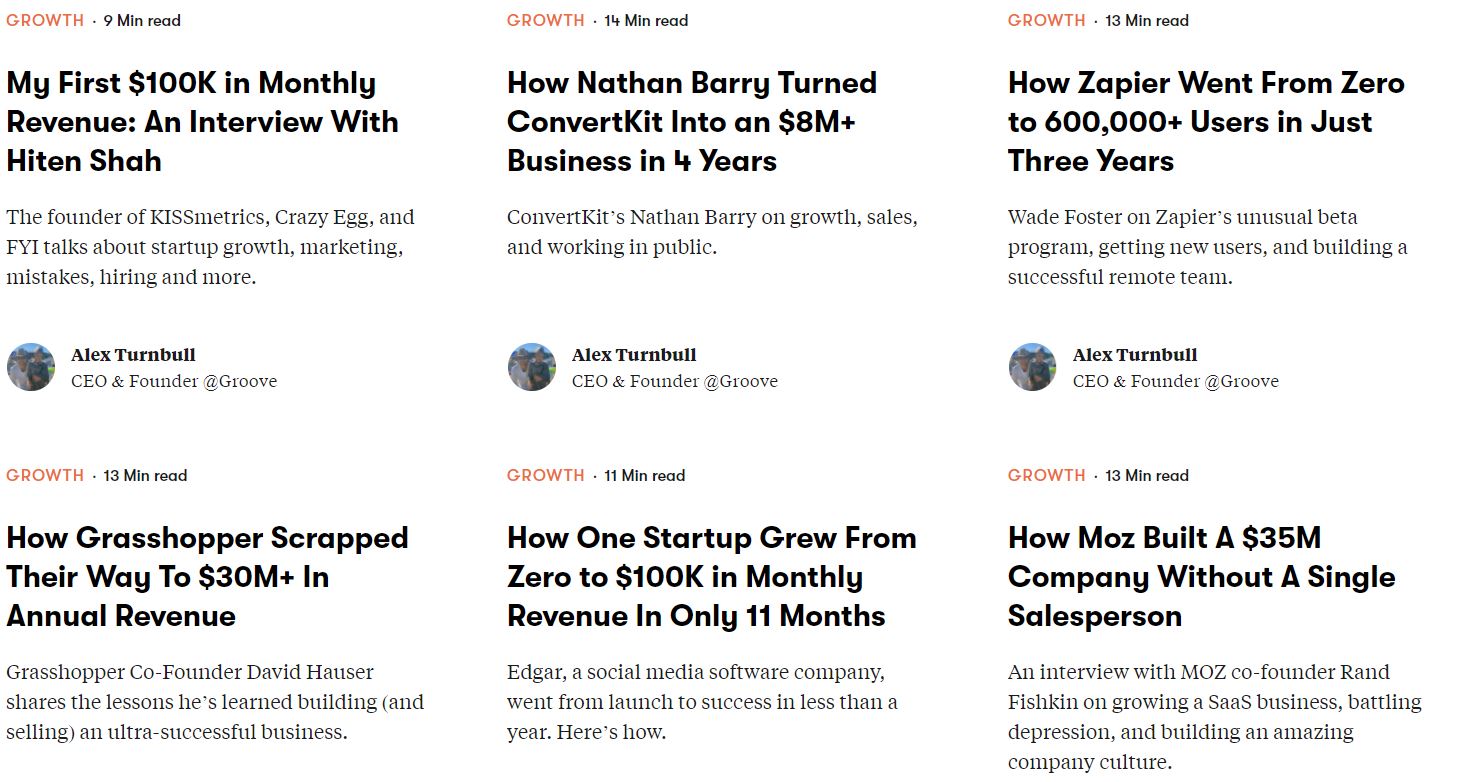Click Alex Turnbull's avatar under the ConvertKit article
This screenshot has width=1466, height=782.
pyautogui.click(x=532, y=367)
